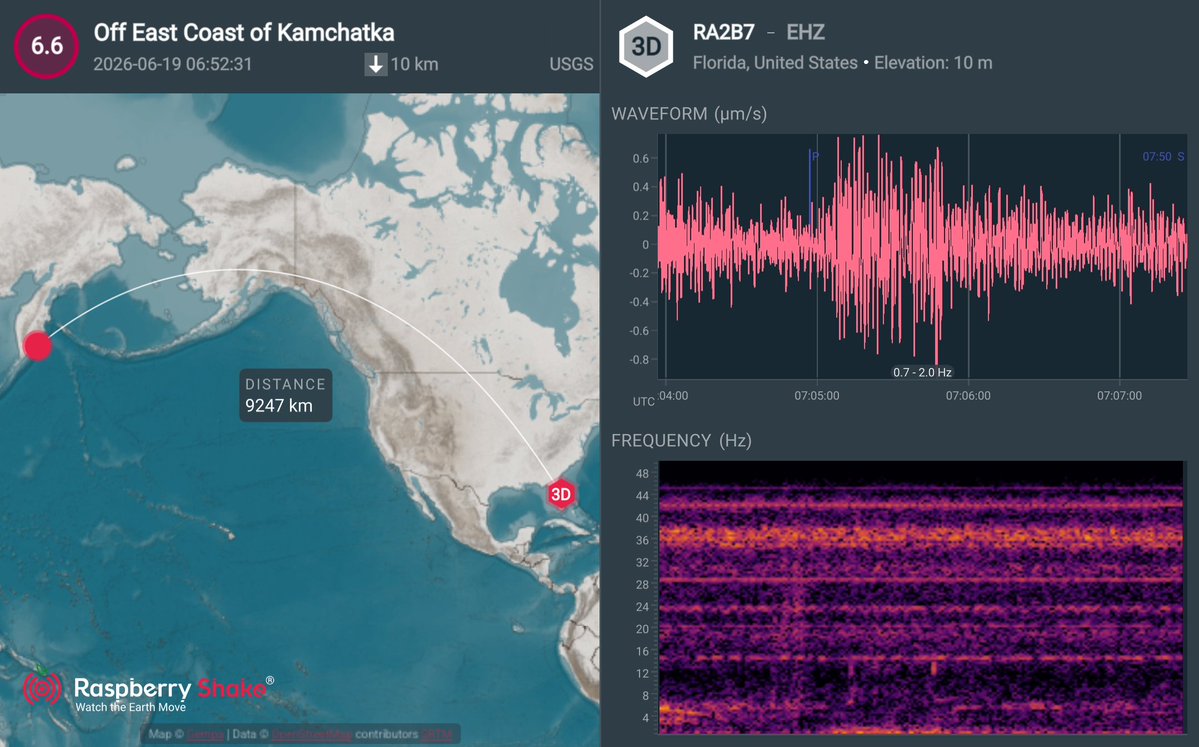Click the 07:50 S arrival label

click(x=1163, y=157)
